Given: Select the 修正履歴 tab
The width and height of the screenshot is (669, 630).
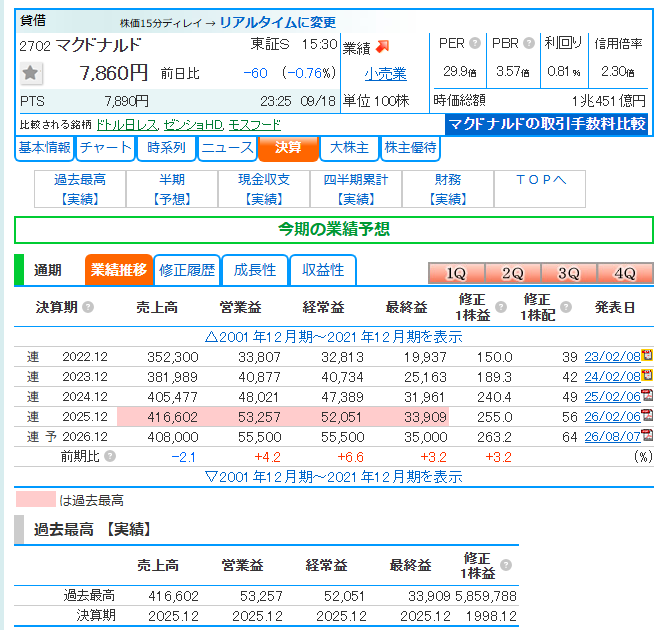Looking at the screenshot, I should (x=186, y=270).
